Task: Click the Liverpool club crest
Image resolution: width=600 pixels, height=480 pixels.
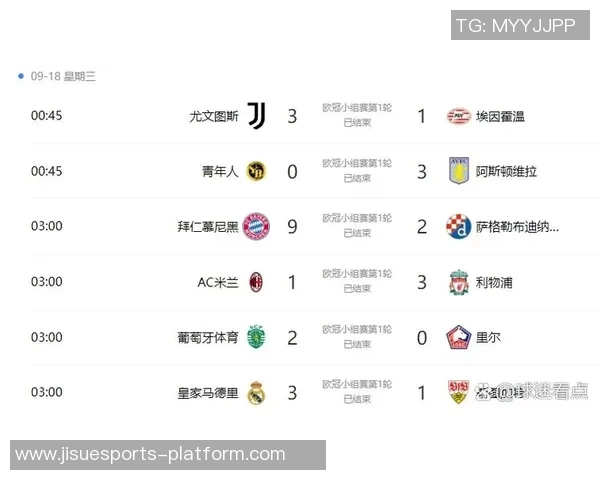Action: pos(458,282)
